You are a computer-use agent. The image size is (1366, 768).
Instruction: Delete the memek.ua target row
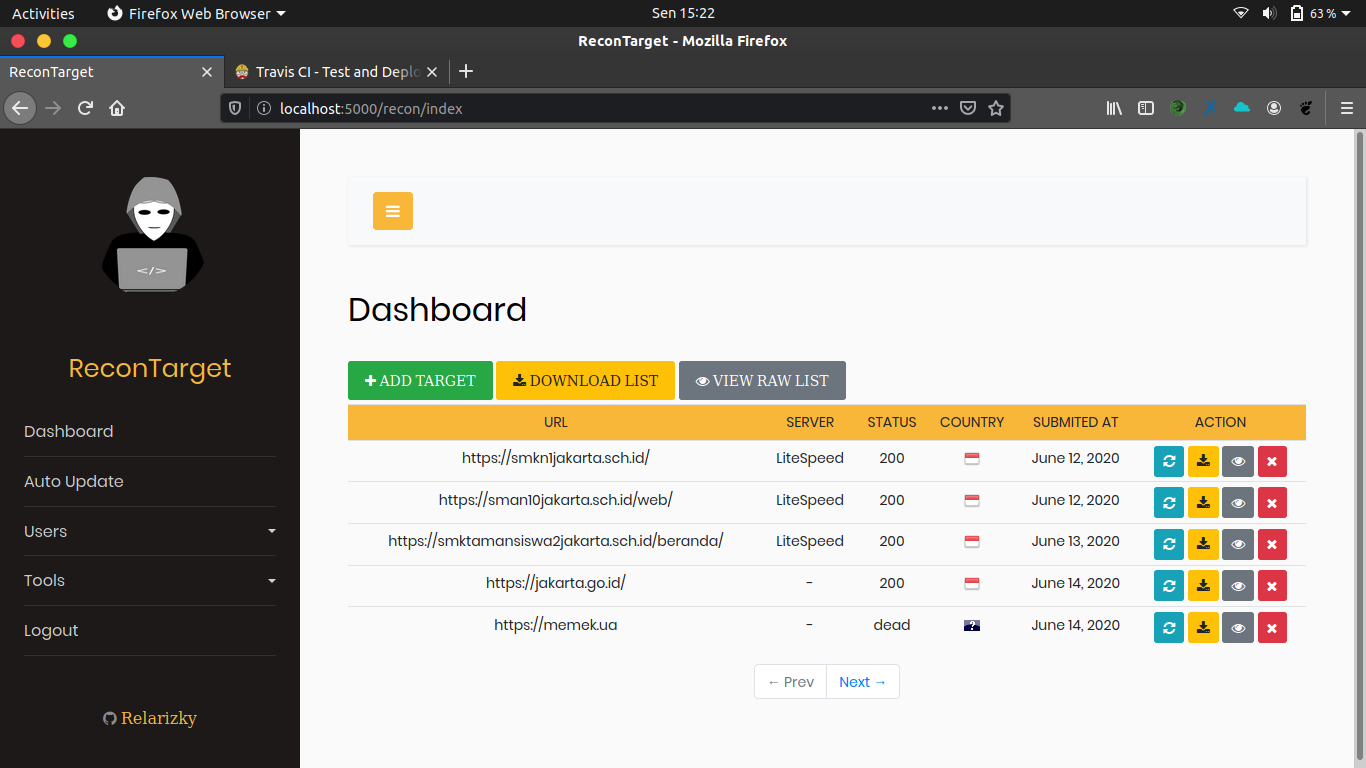pos(1272,627)
